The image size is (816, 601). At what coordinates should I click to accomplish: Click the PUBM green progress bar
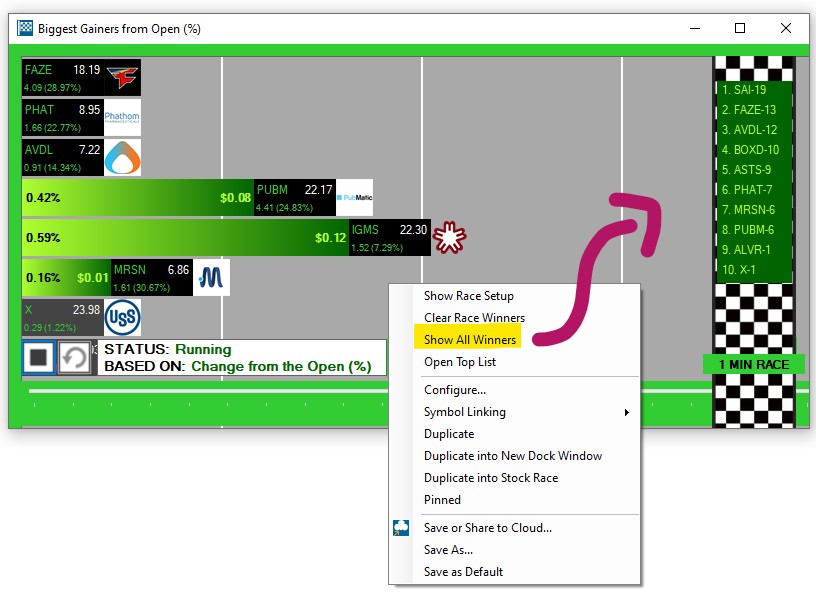[138, 198]
